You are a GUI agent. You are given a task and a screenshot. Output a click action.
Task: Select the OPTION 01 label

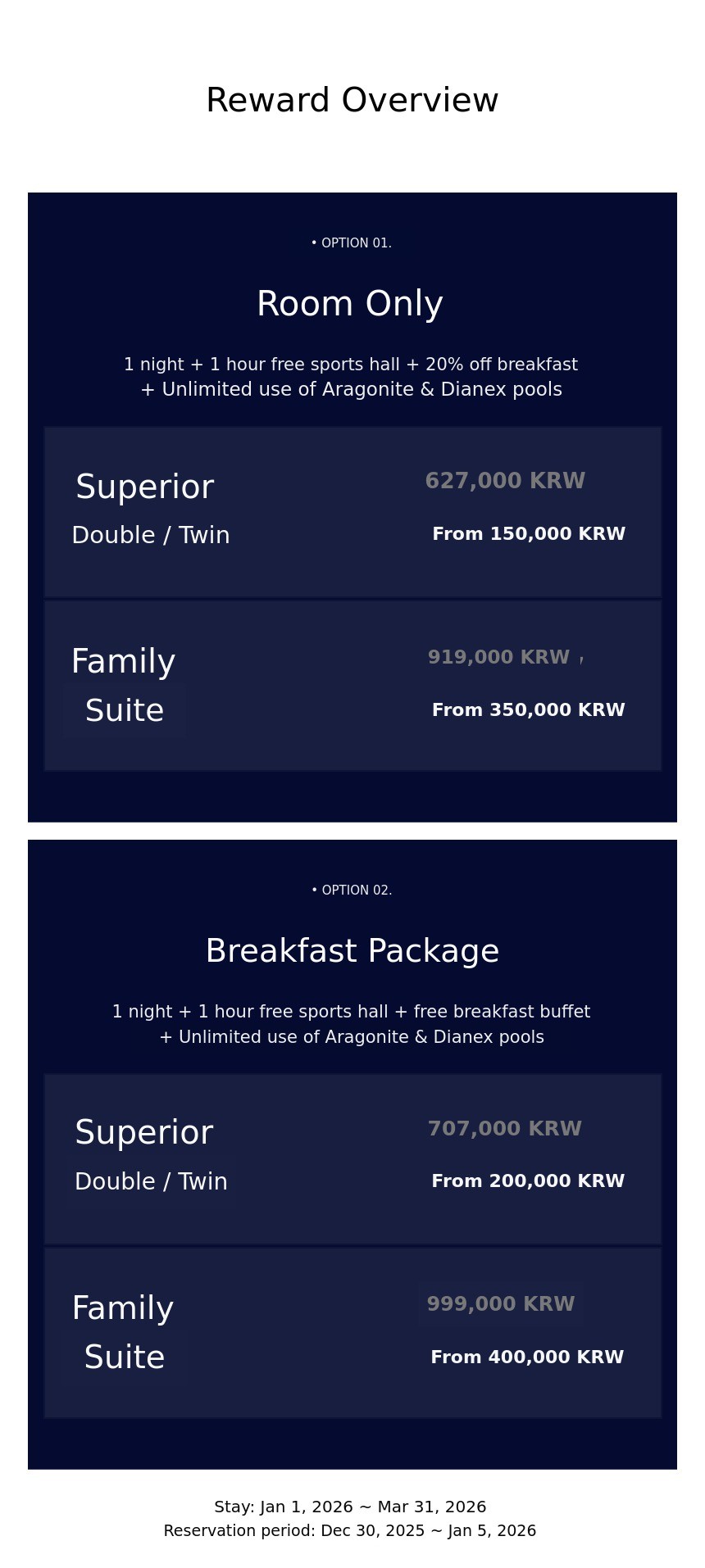[x=352, y=243]
